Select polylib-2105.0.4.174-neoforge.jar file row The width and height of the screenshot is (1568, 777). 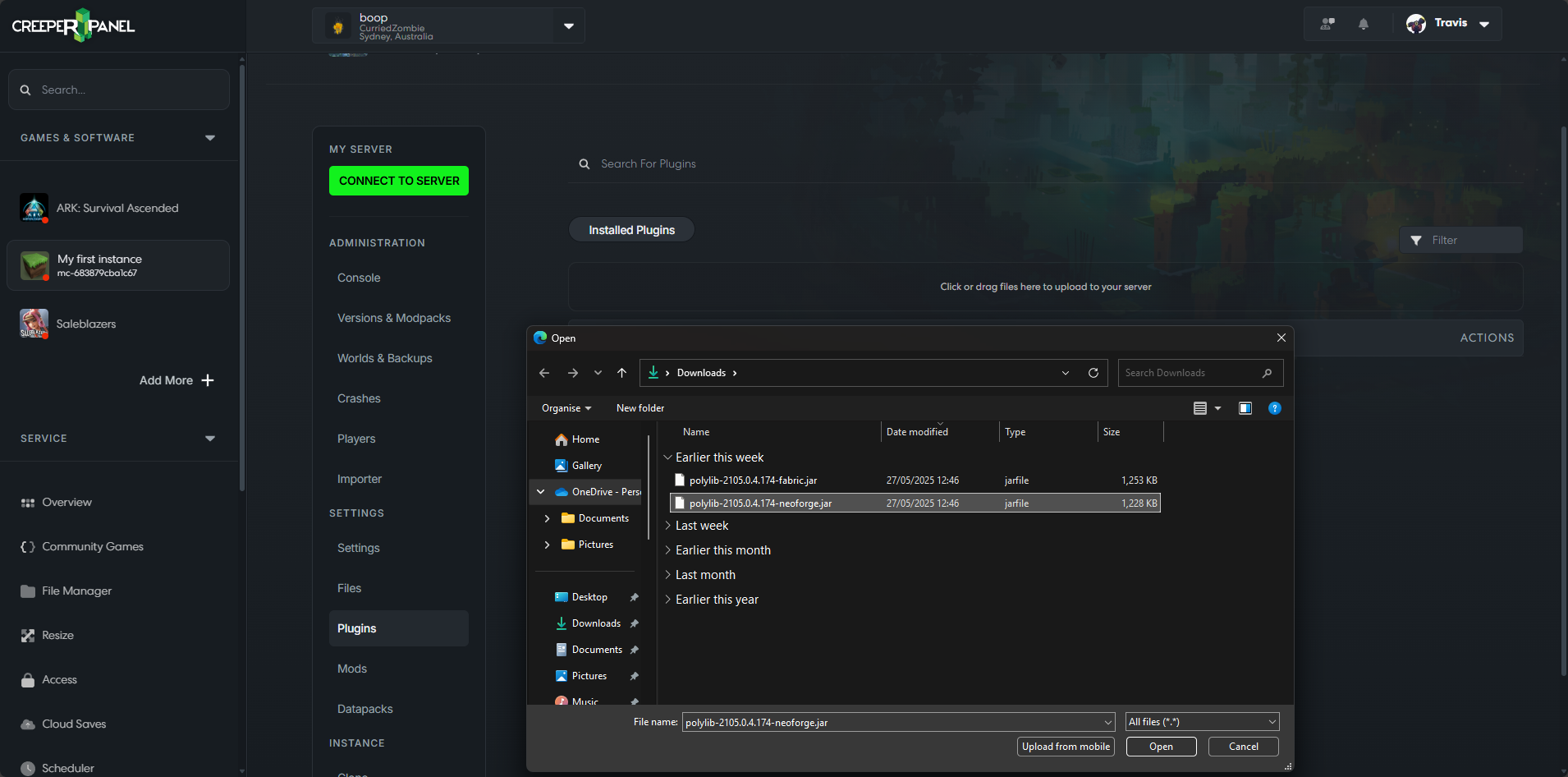(x=915, y=503)
